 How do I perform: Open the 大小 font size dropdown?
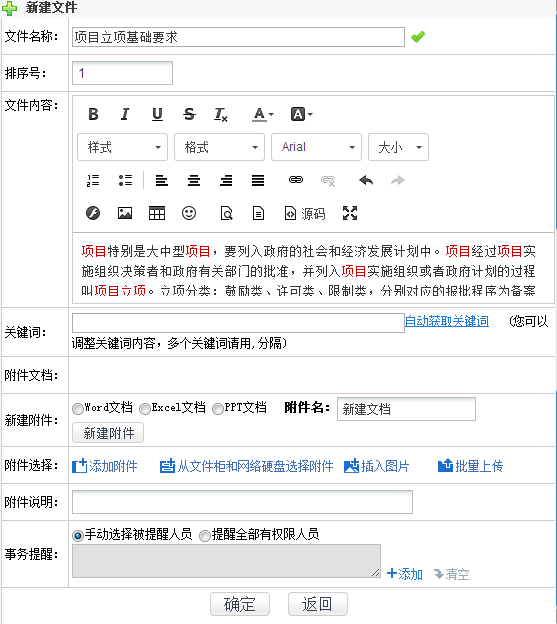pyautogui.click(x=398, y=147)
